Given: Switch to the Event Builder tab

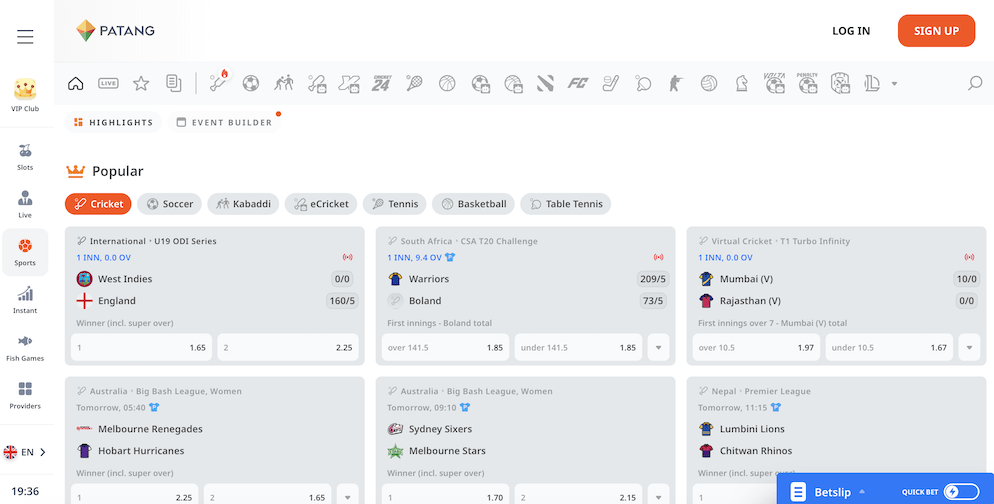Looking at the screenshot, I should pyautogui.click(x=224, y=123).
